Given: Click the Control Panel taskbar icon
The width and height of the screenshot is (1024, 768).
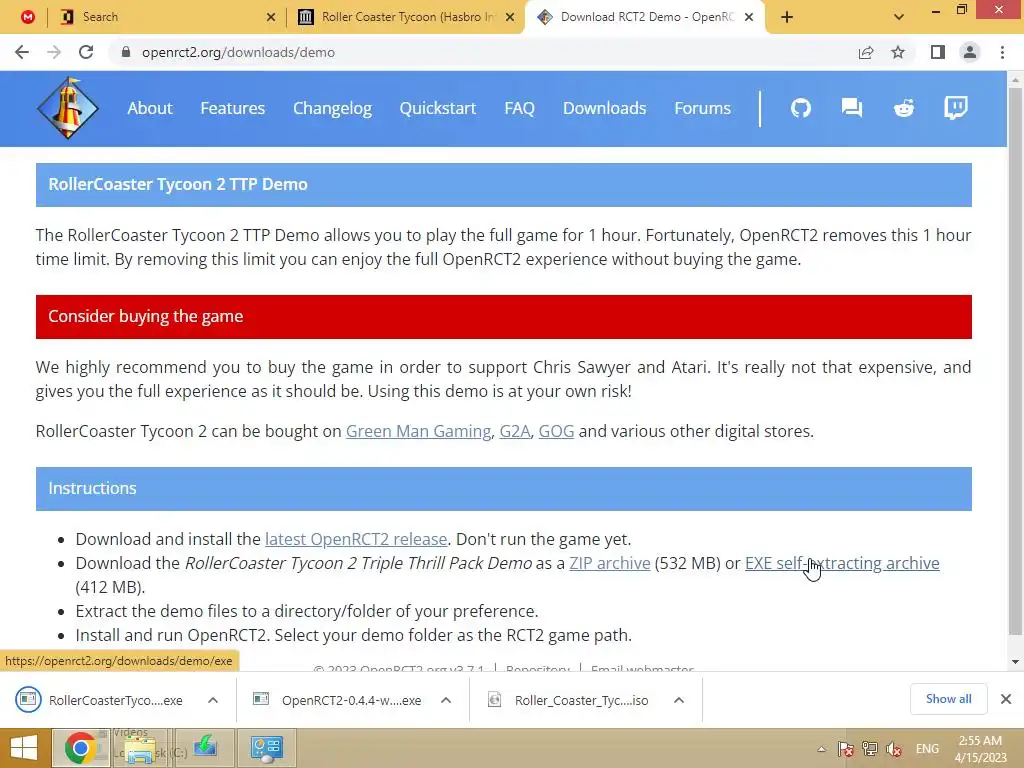Looking at the screenshot, I should (x=266, y=748).
